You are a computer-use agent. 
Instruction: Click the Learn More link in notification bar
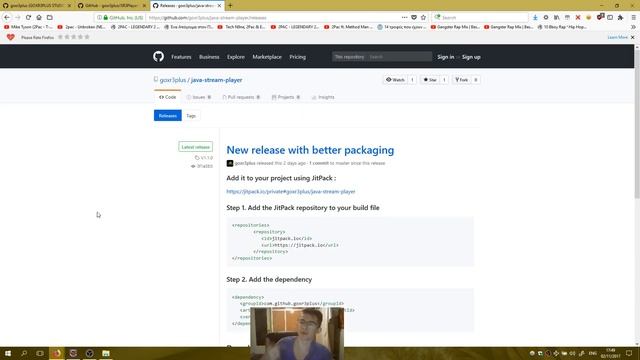(x=618, y=37)
